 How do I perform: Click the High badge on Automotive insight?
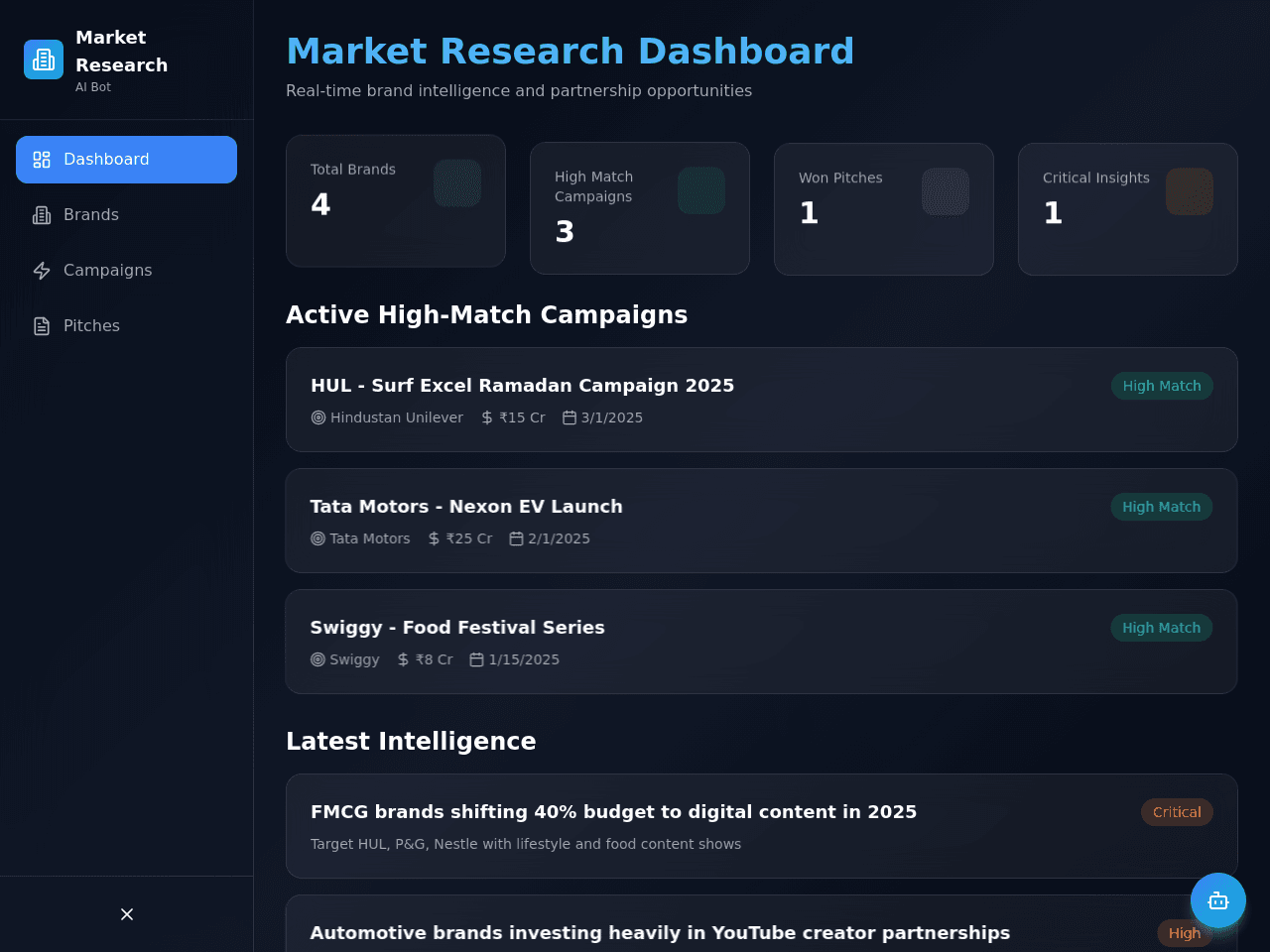click(1185, 933)
